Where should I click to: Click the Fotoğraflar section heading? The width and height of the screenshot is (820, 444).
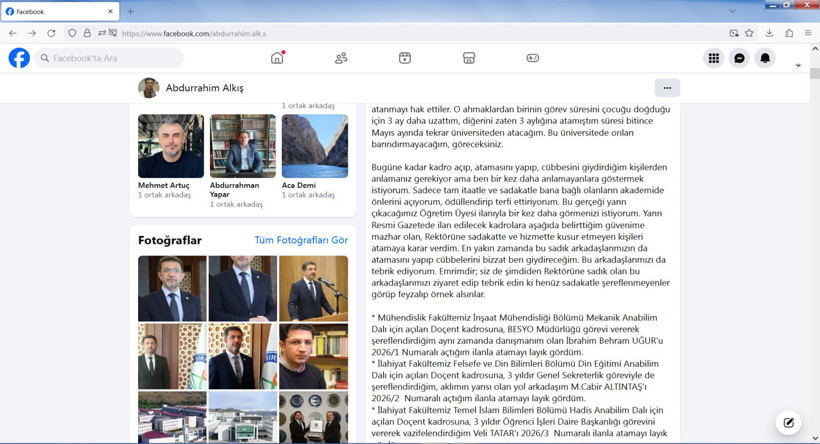(169, 240)
